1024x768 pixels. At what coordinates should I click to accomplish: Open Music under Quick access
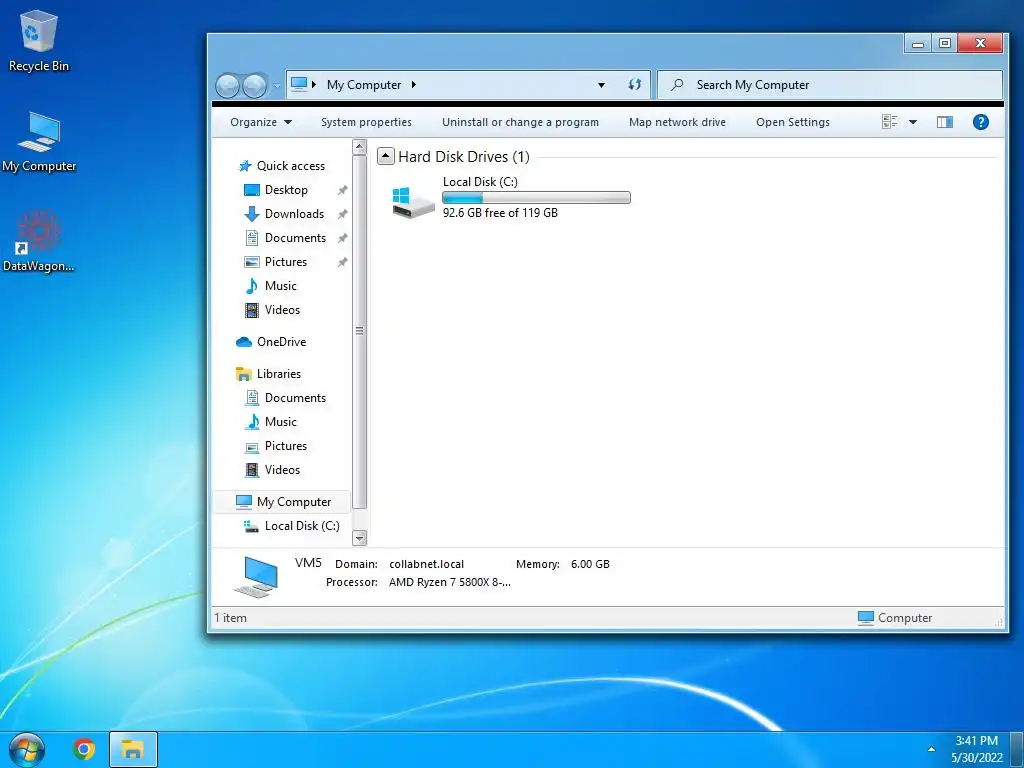click(280, 286)
